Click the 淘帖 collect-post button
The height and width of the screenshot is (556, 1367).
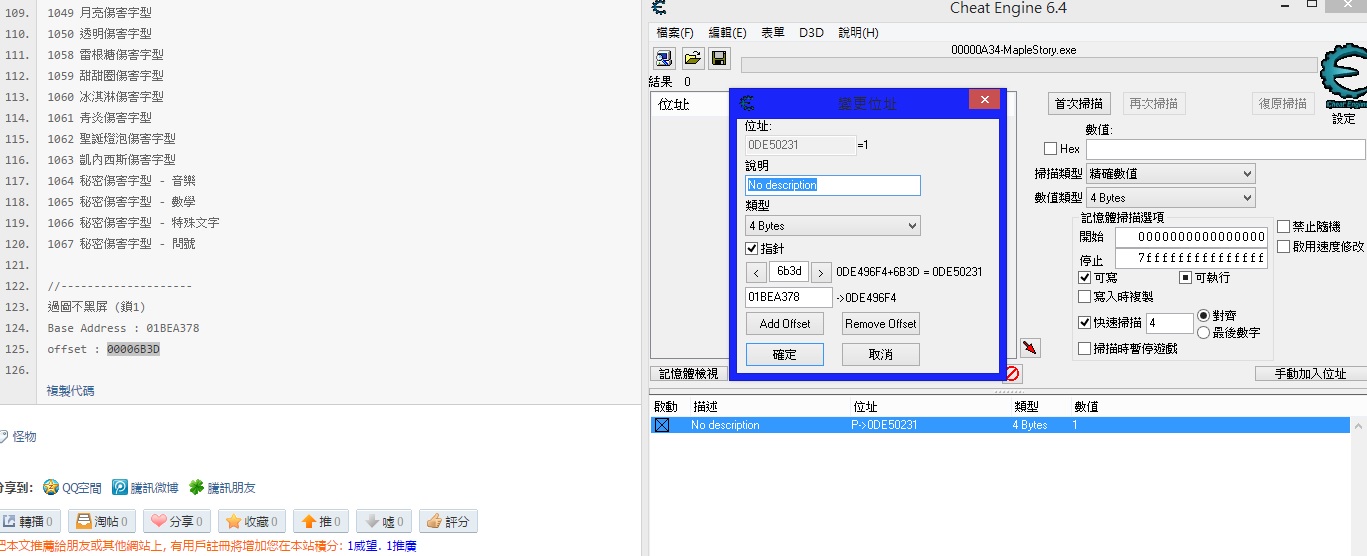coord(102,521)
